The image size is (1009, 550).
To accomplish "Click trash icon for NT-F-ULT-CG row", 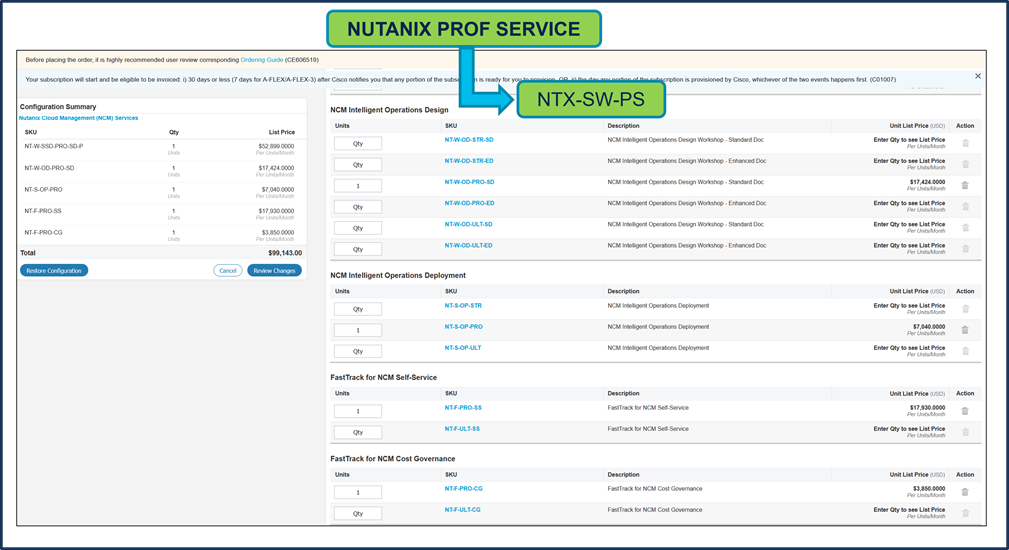I will point(965,513).
